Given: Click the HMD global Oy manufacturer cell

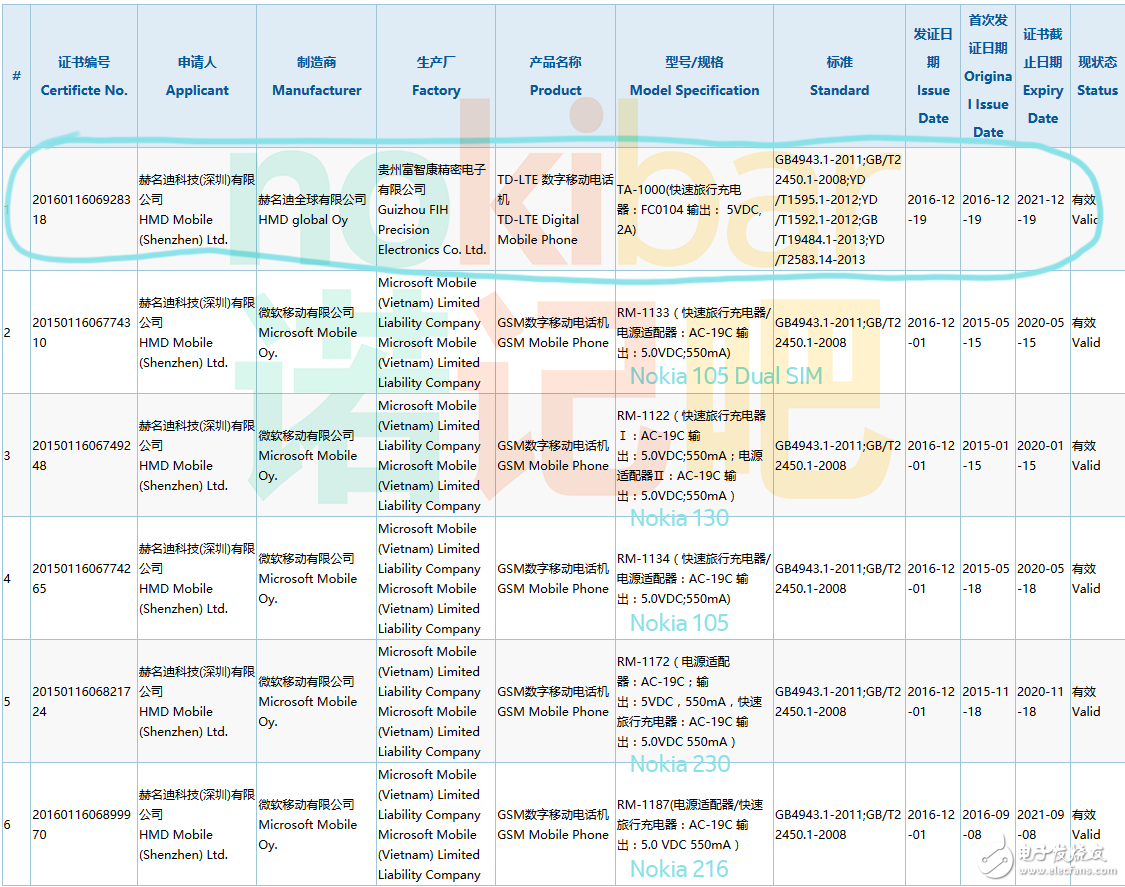Looking at the screenshot, I should (x=313, y=209).
